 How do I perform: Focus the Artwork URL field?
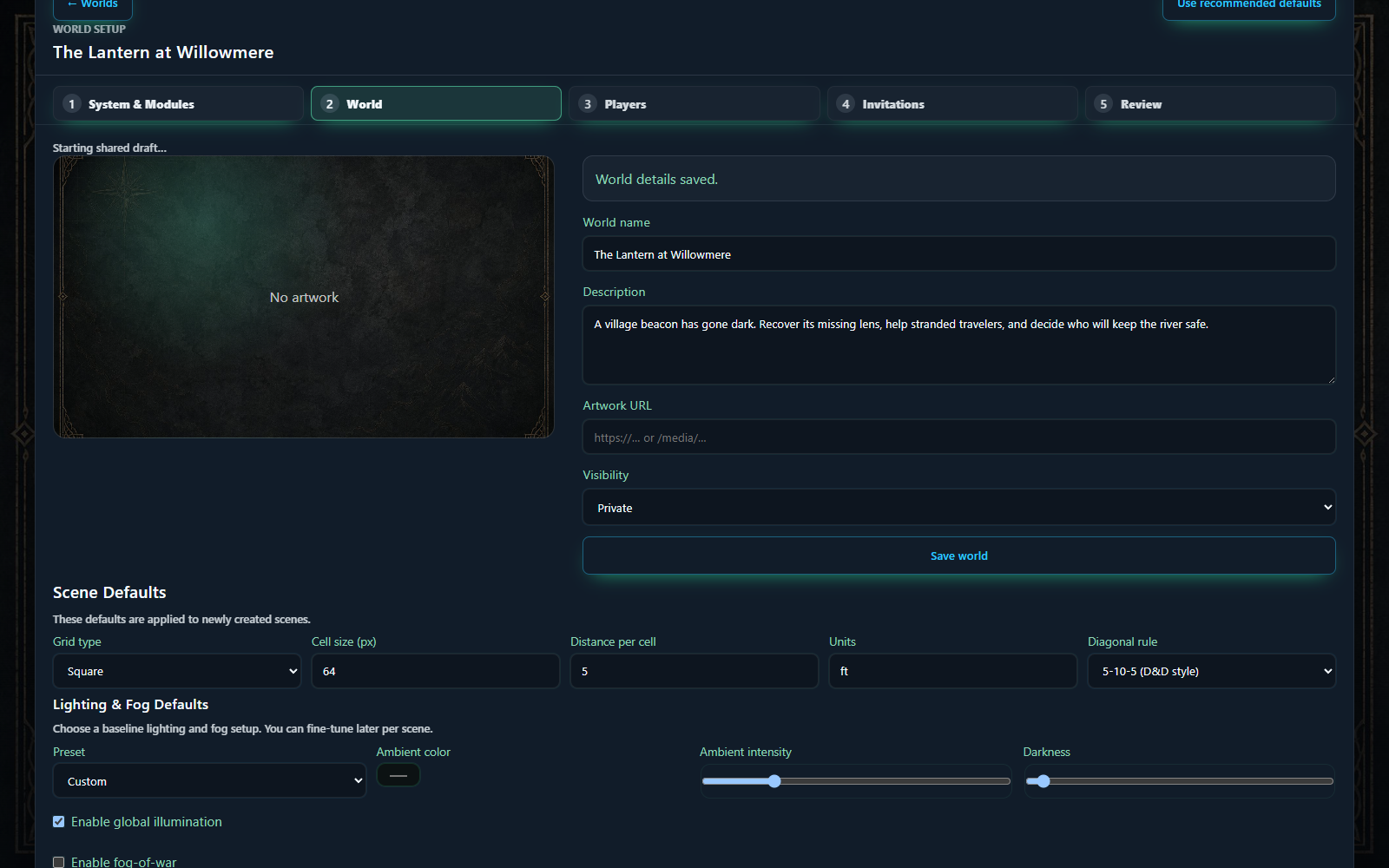(959, 437)
